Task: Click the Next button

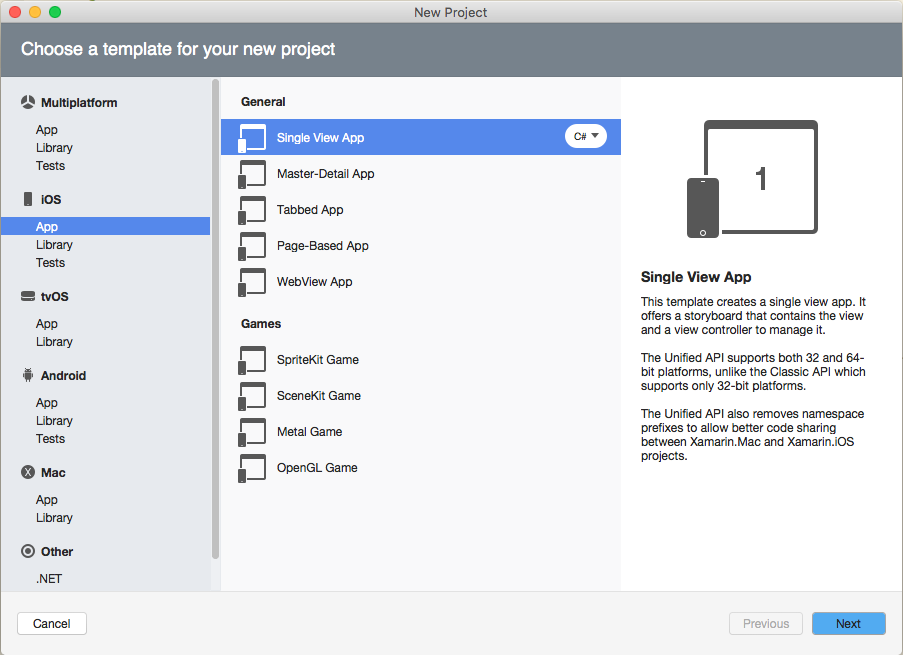Action: point(848,623)
